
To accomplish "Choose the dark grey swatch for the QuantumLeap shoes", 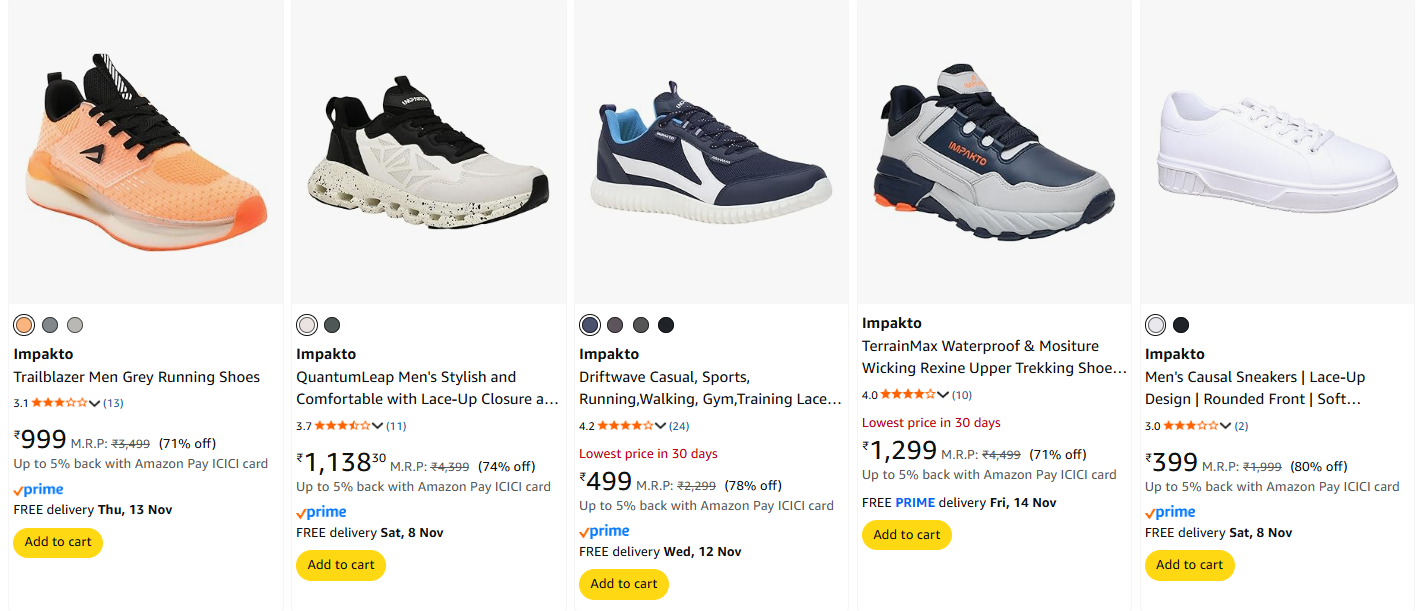I will [x=332, y=325].
